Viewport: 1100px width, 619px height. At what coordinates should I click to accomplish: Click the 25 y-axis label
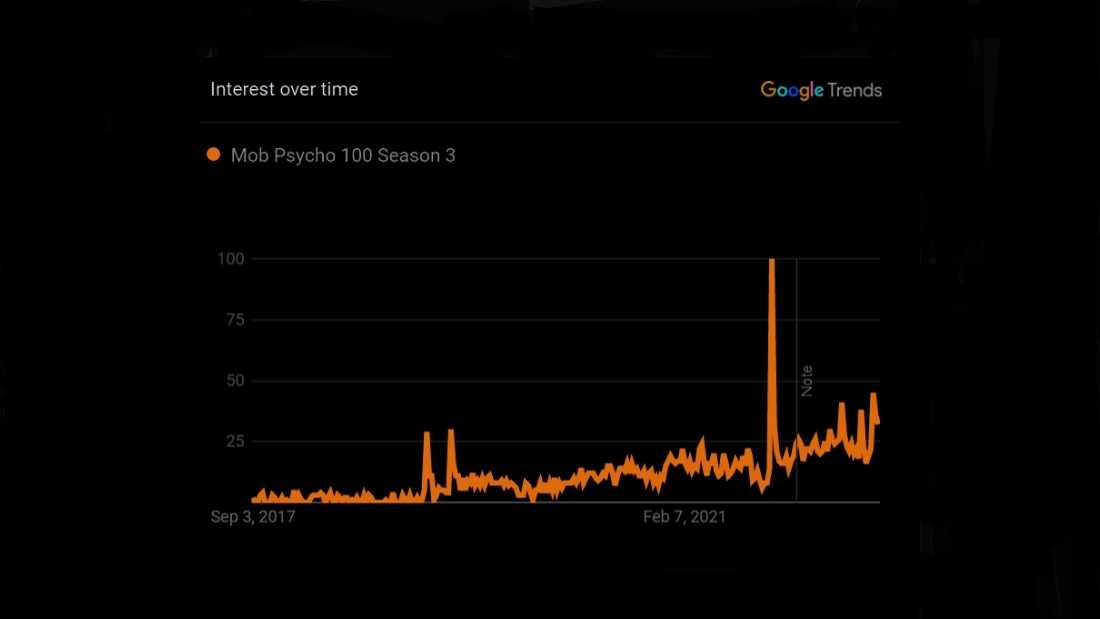coord(236,441)
